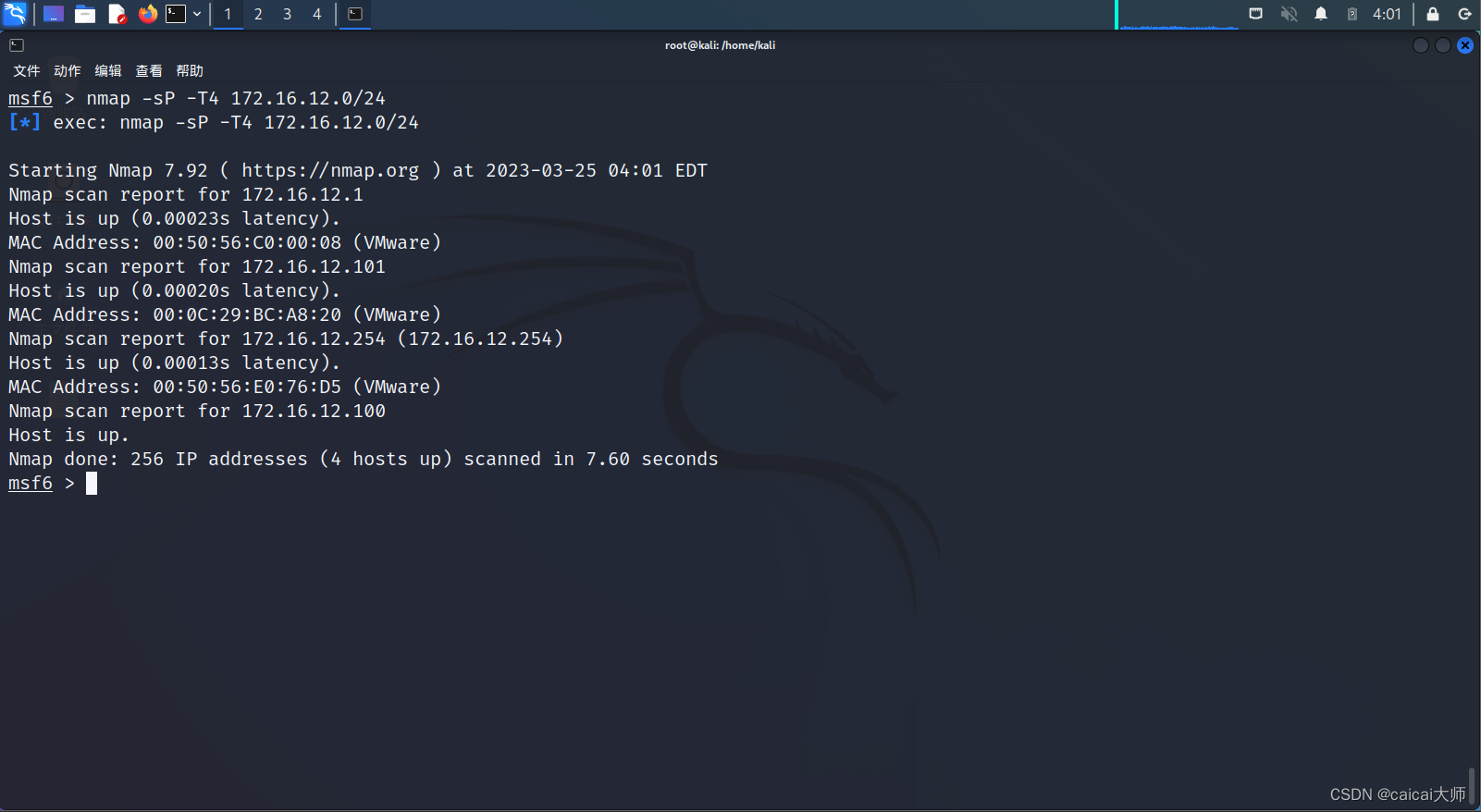Select the terminal window taskbar button
1481x812 pixels.
(355, 14)
